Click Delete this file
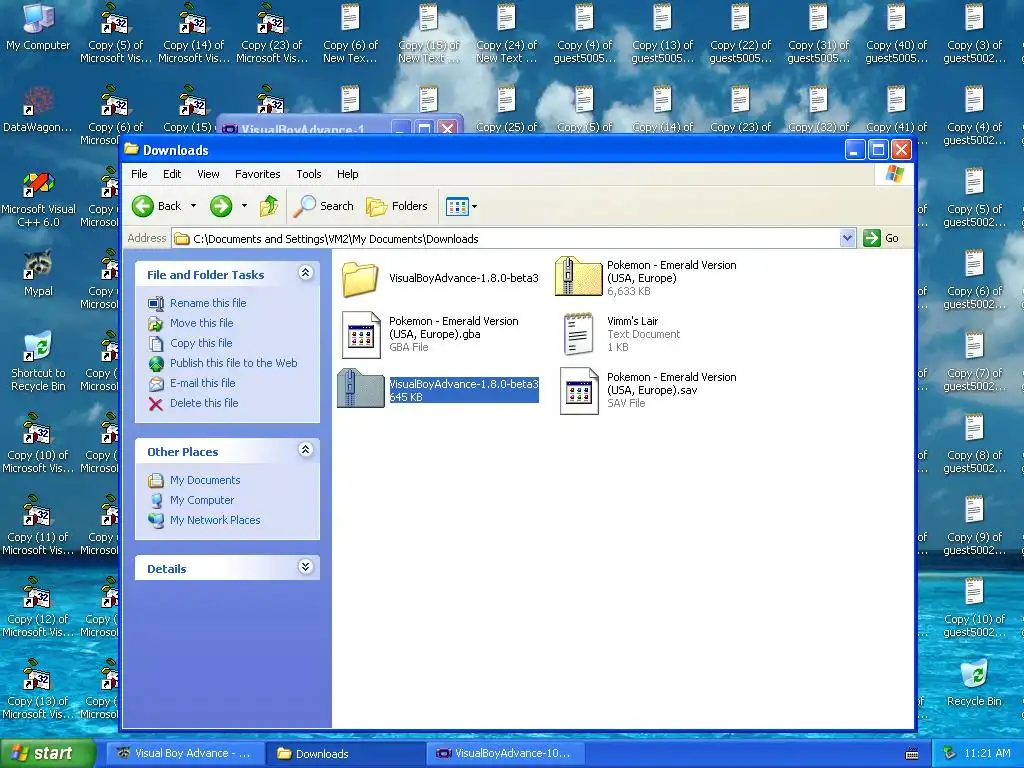 204,403
